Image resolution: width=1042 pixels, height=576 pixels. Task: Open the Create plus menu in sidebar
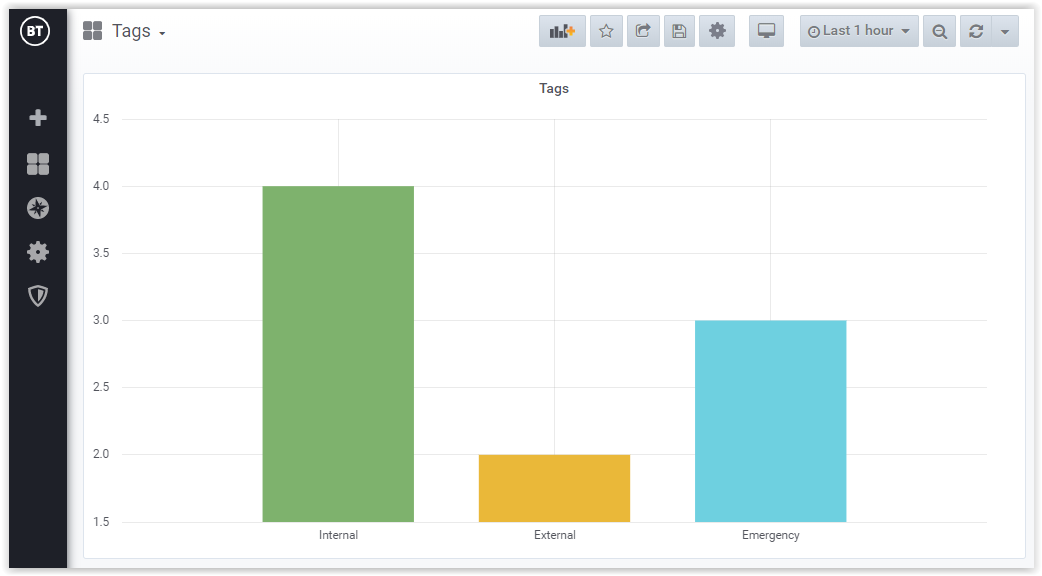[38, 118]
